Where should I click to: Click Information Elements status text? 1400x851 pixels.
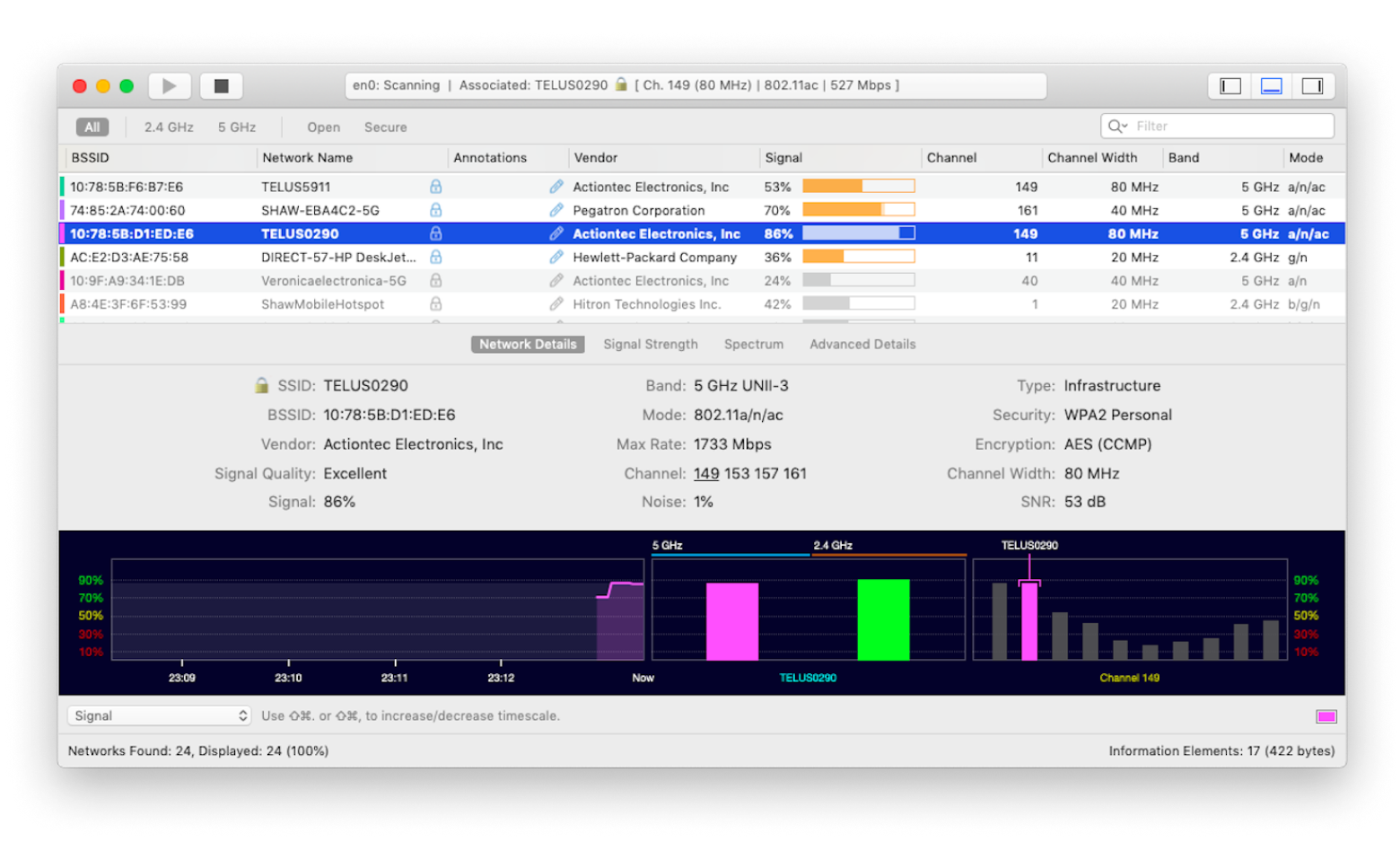(1221, 750)
